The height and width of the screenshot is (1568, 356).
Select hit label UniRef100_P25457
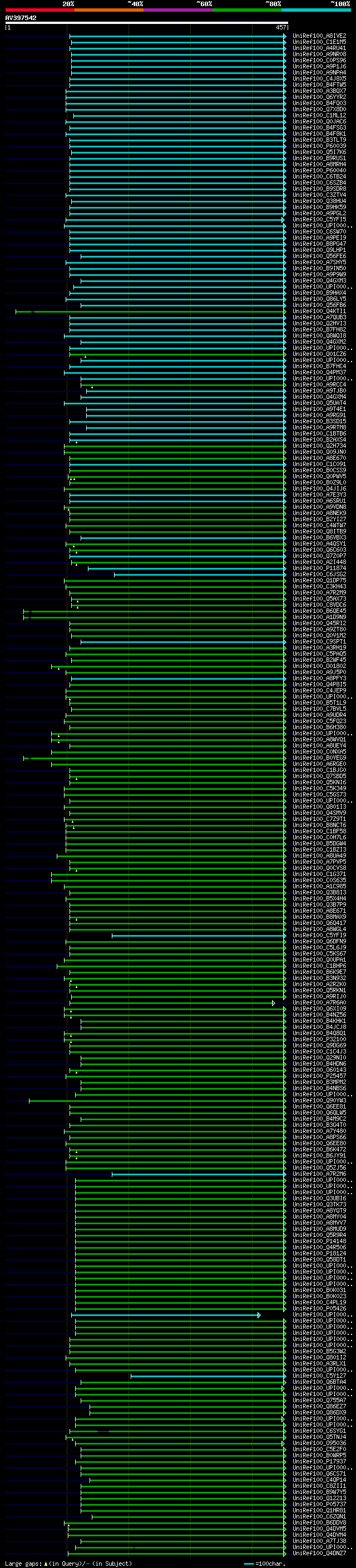click(319, 1076)
